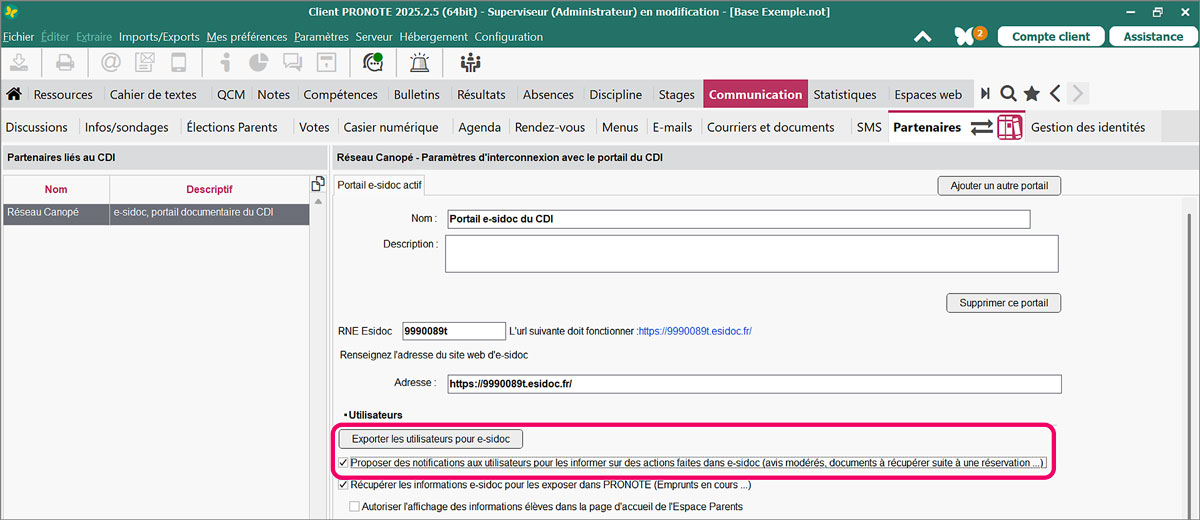Switch to the Compétences tab
The width and height of the screenshot is (1200, 520).
341,94
